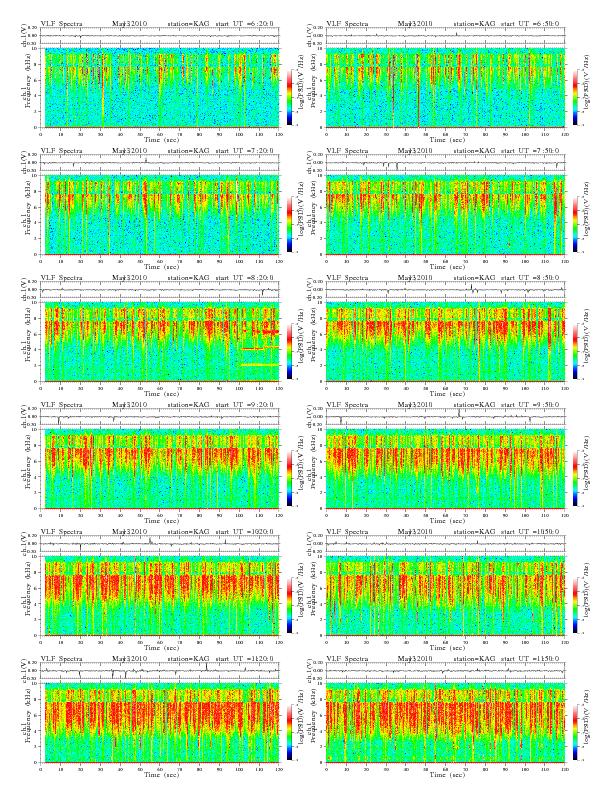Click the ch.1 waveform above the 11:50:0 spectrogram

point(445,671)
